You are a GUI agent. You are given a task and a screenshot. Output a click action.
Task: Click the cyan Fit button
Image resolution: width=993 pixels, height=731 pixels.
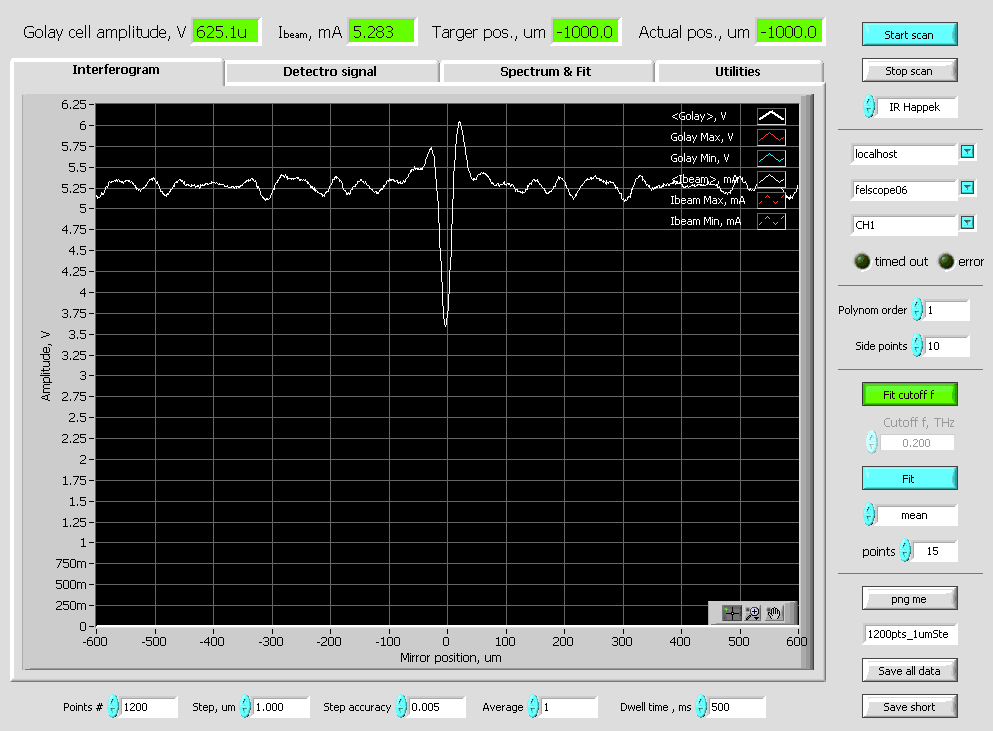tap(909, 479)
